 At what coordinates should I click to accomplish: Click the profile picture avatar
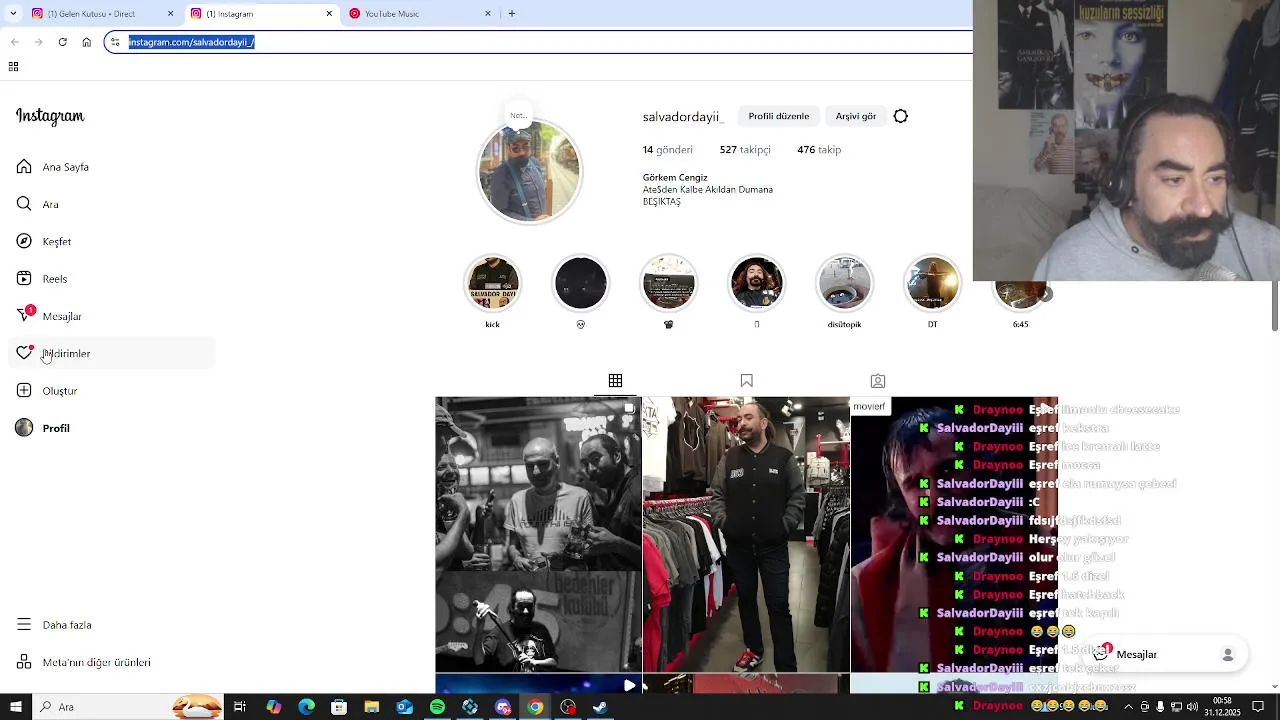click(x=529, y=171)
